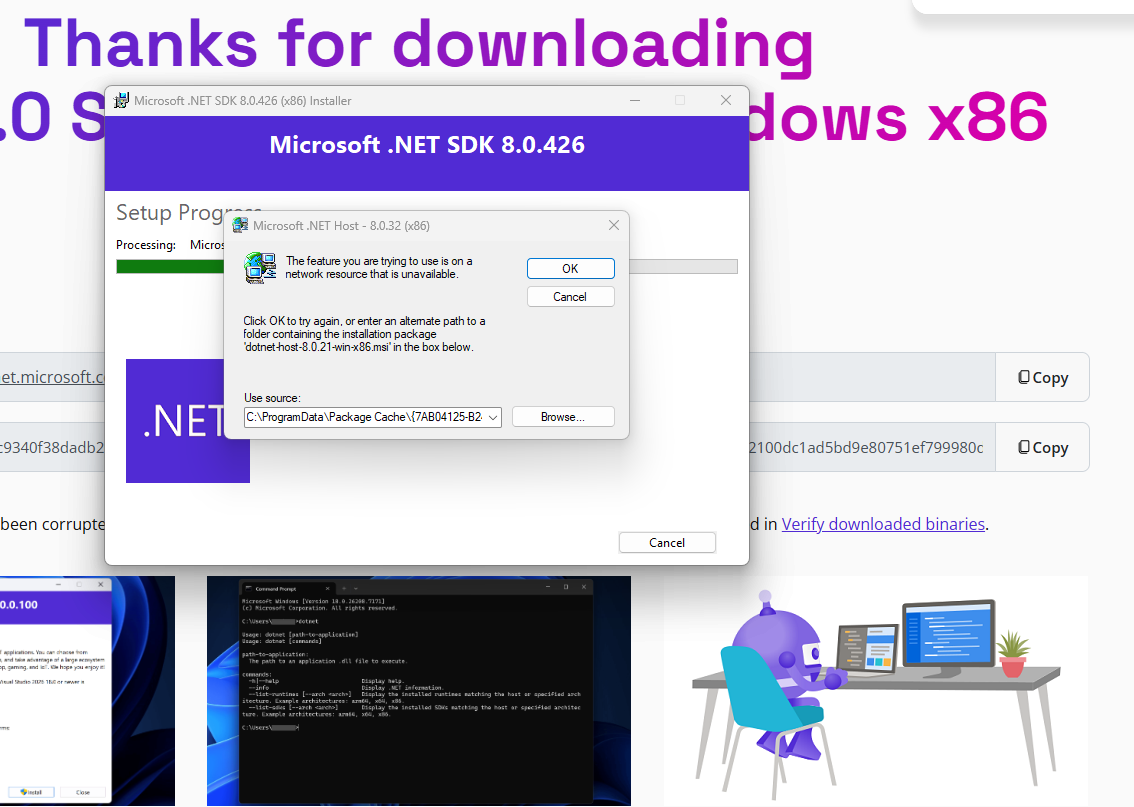Click OK in the .NET Host dialog

tap(571, 268)
